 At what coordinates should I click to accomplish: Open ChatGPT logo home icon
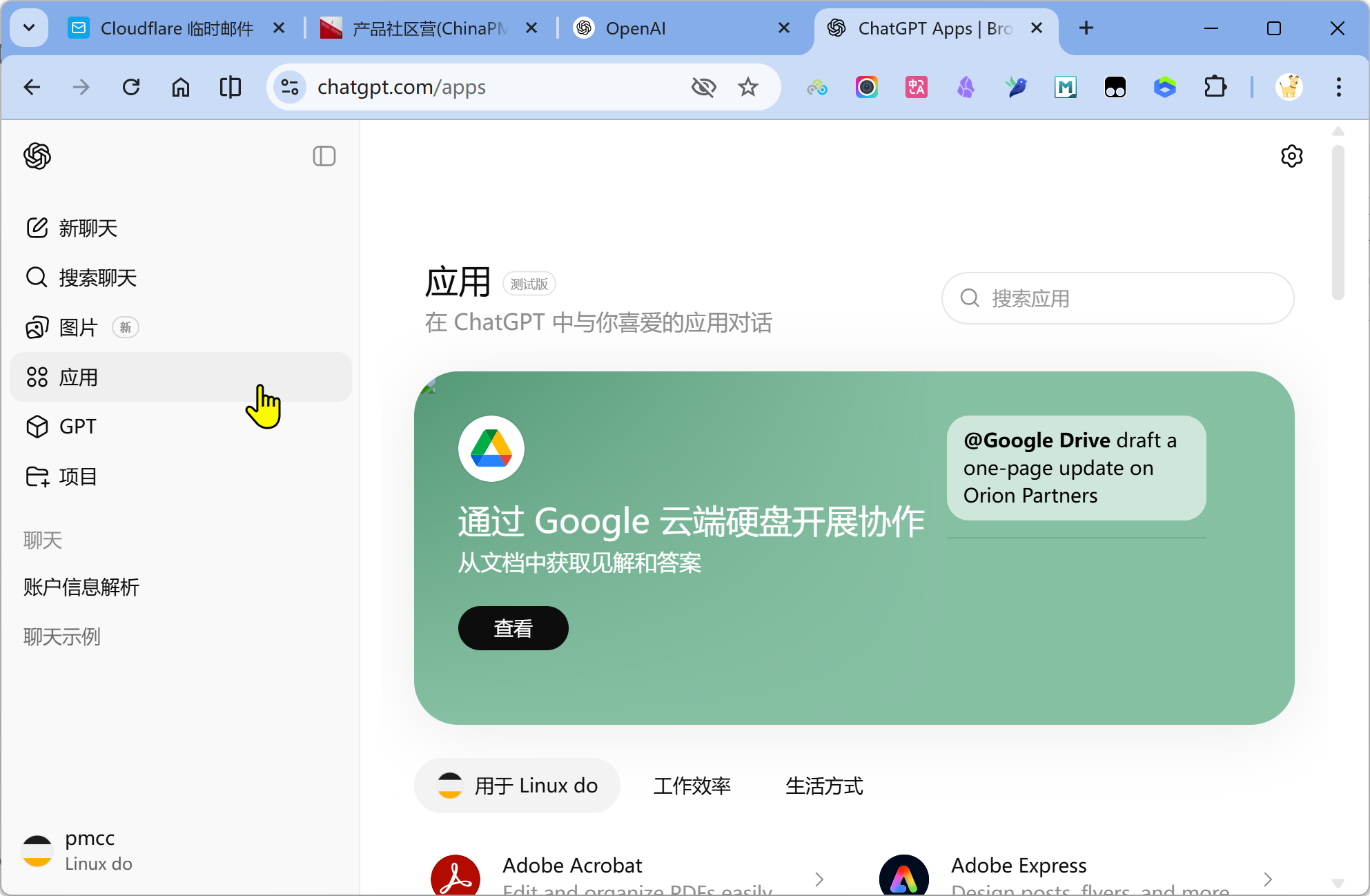pos(37,156)
